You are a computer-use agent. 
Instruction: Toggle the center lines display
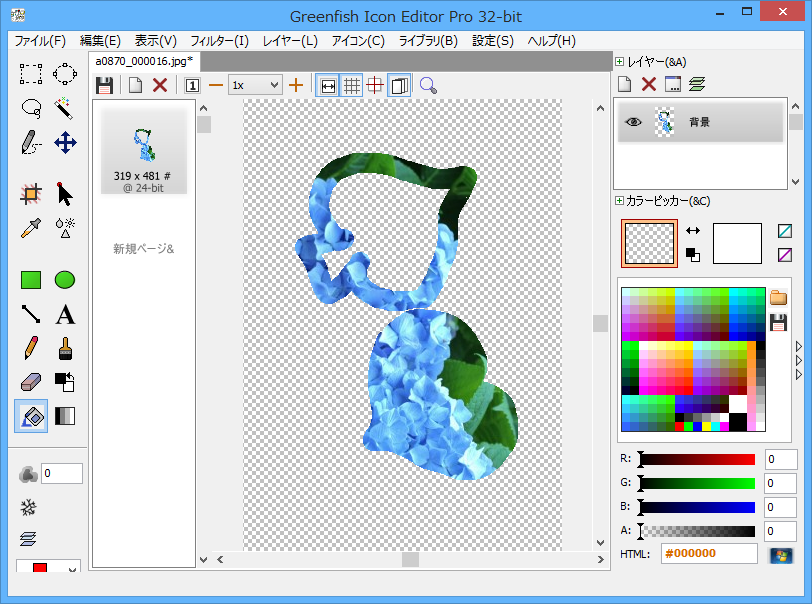coord(375,86)
